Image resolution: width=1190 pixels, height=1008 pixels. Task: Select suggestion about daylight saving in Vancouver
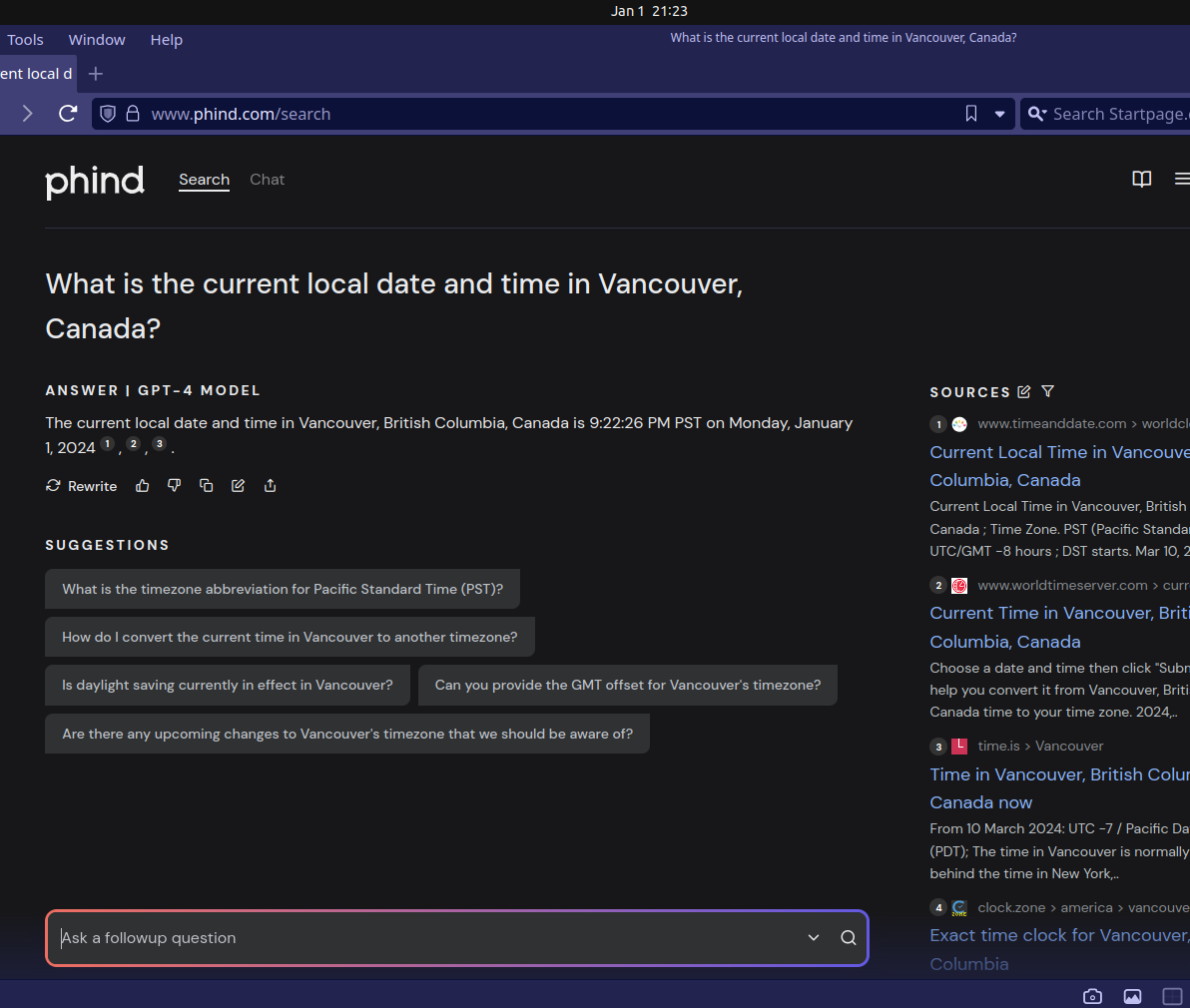coord(228,685)
